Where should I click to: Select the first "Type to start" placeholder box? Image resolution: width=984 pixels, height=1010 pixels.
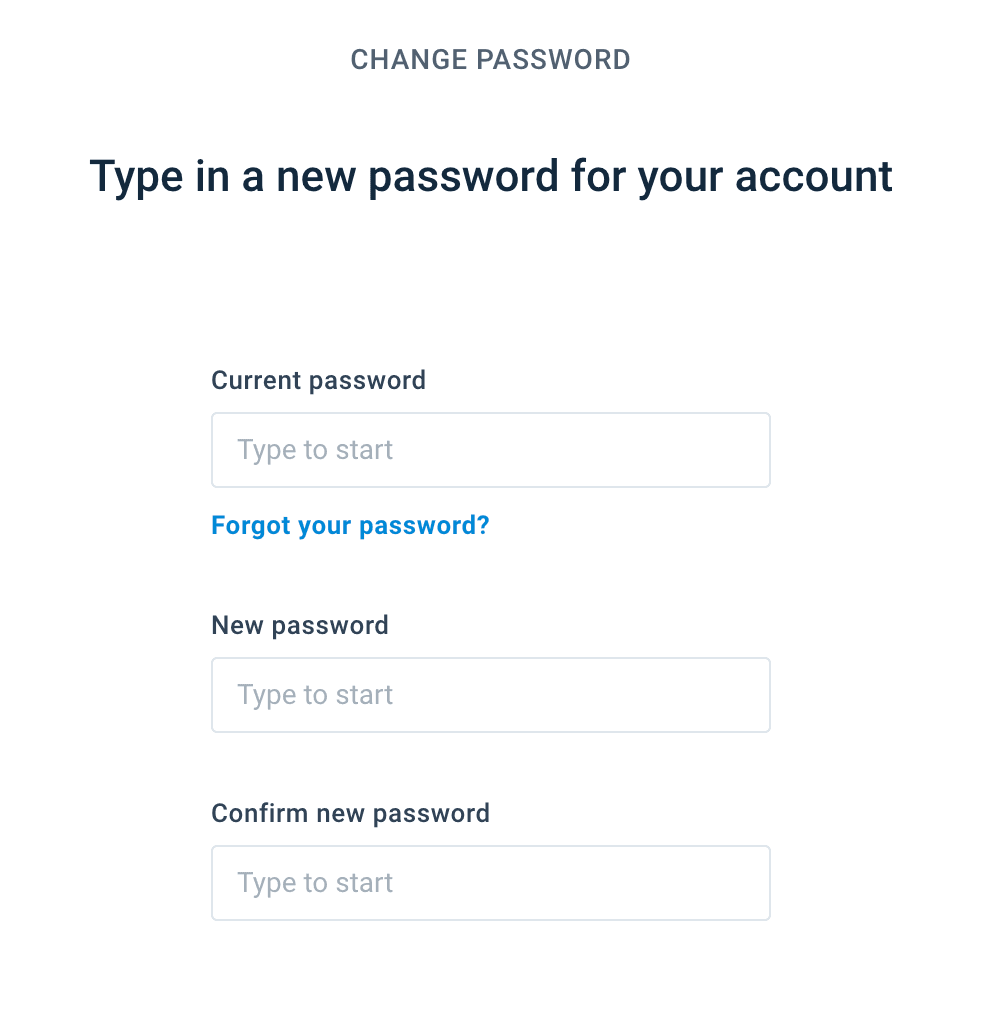tap(490, 450)
